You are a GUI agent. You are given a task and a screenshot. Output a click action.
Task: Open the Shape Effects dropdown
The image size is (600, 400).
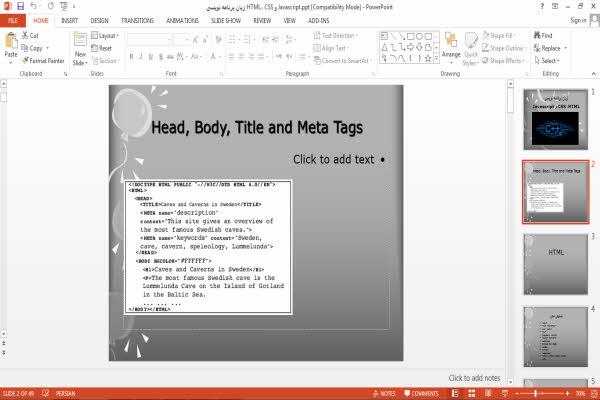point(503,60)
